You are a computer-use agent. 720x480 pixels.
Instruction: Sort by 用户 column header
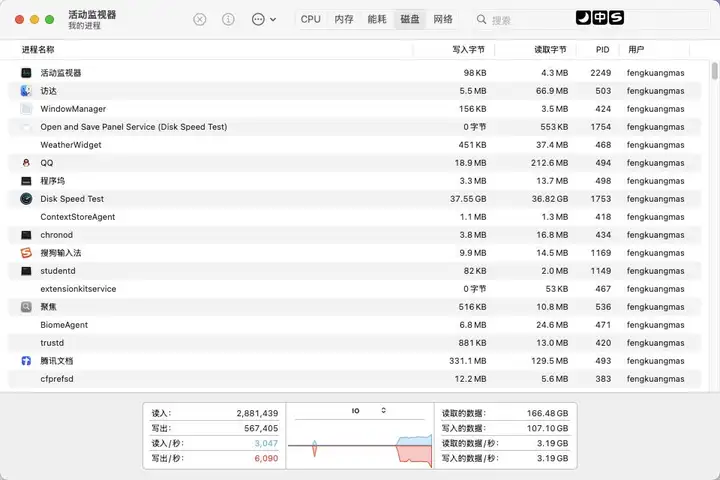click(636, 50)
